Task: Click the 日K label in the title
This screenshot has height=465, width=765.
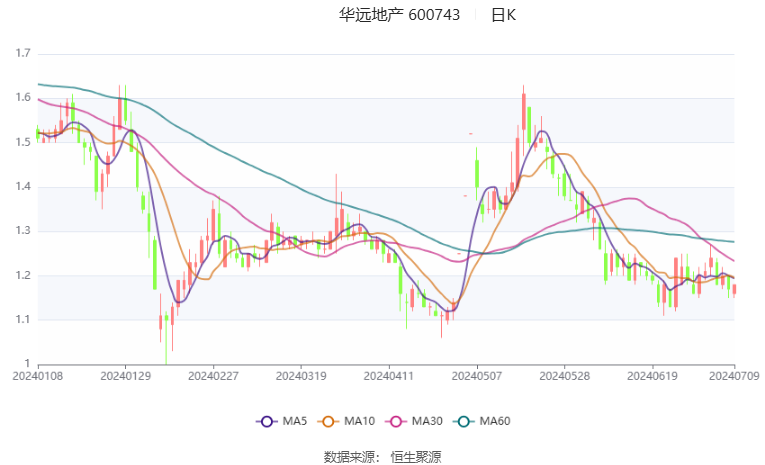Action: pyautogui.click(x=503, y=15)
